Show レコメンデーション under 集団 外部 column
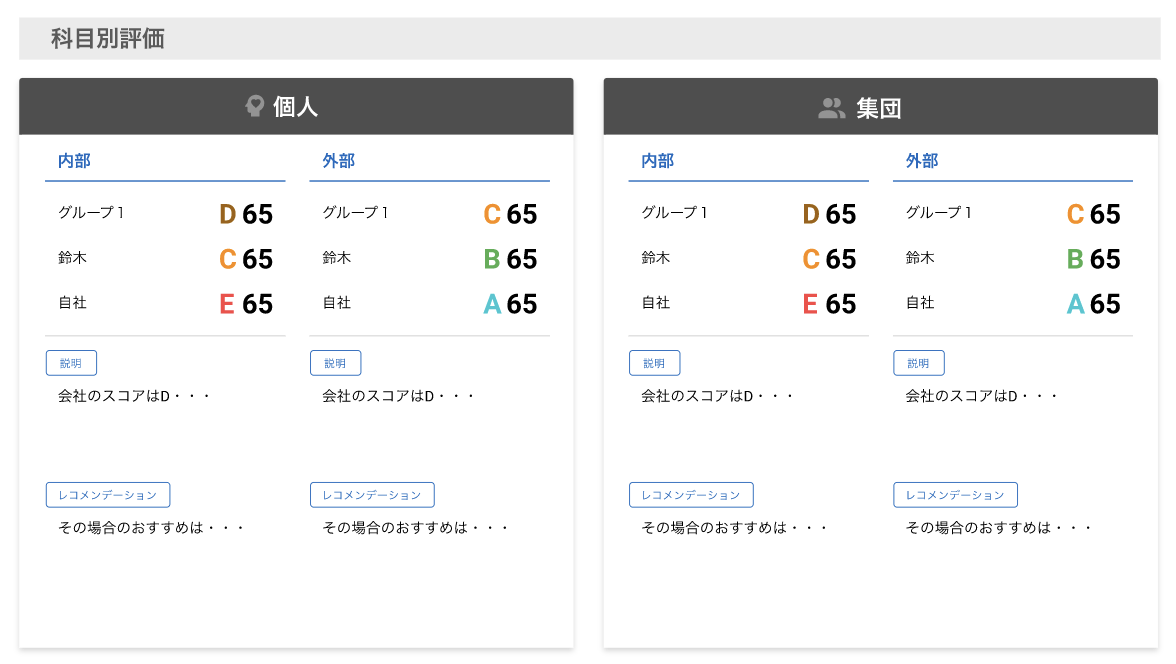Image resolution: width=1176 pixels, height=664 pixels. tap(955, 495)
